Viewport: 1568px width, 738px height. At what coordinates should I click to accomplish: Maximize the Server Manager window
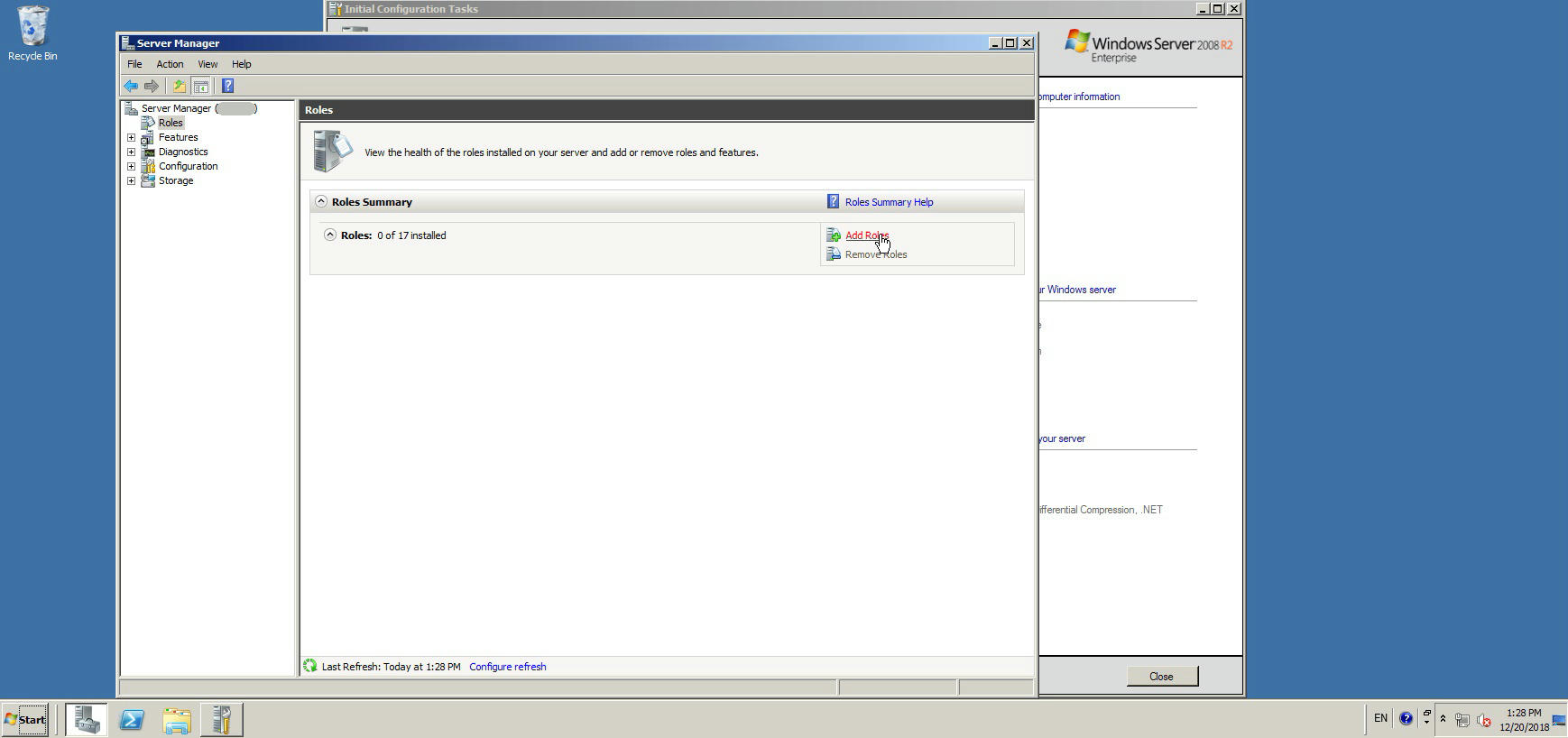pos(1010,43)
